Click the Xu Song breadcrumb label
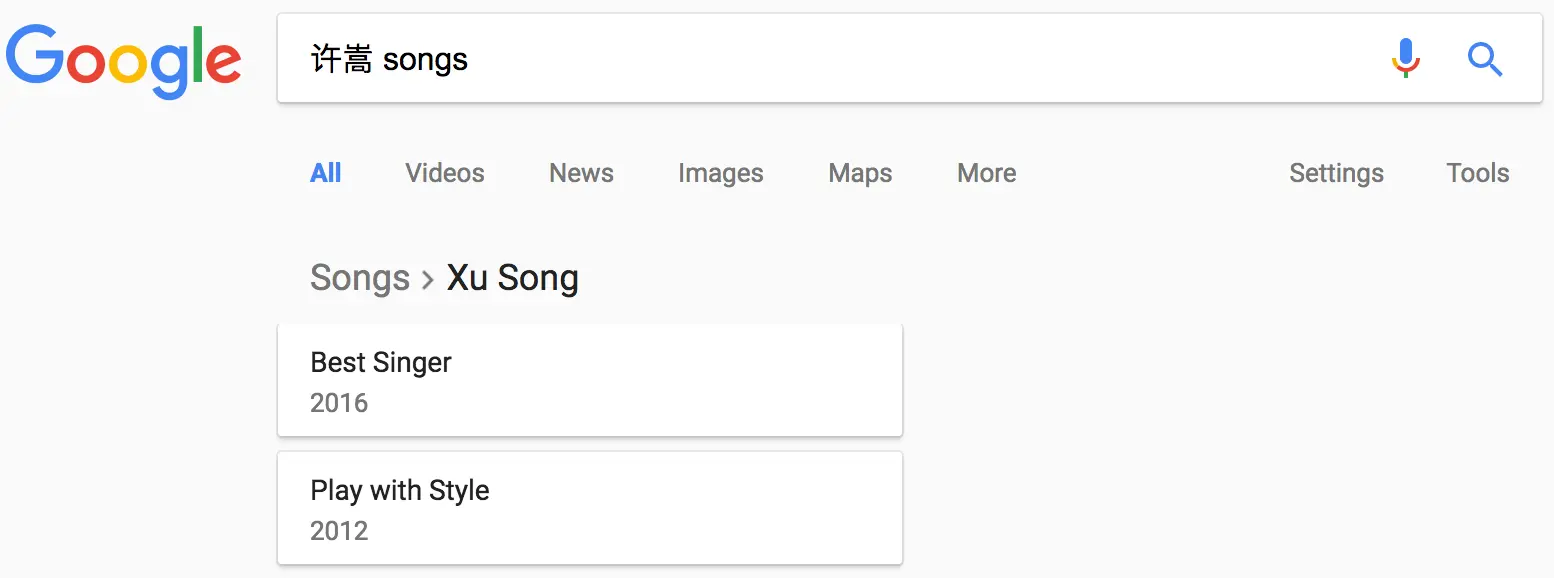 click(512, 278)
